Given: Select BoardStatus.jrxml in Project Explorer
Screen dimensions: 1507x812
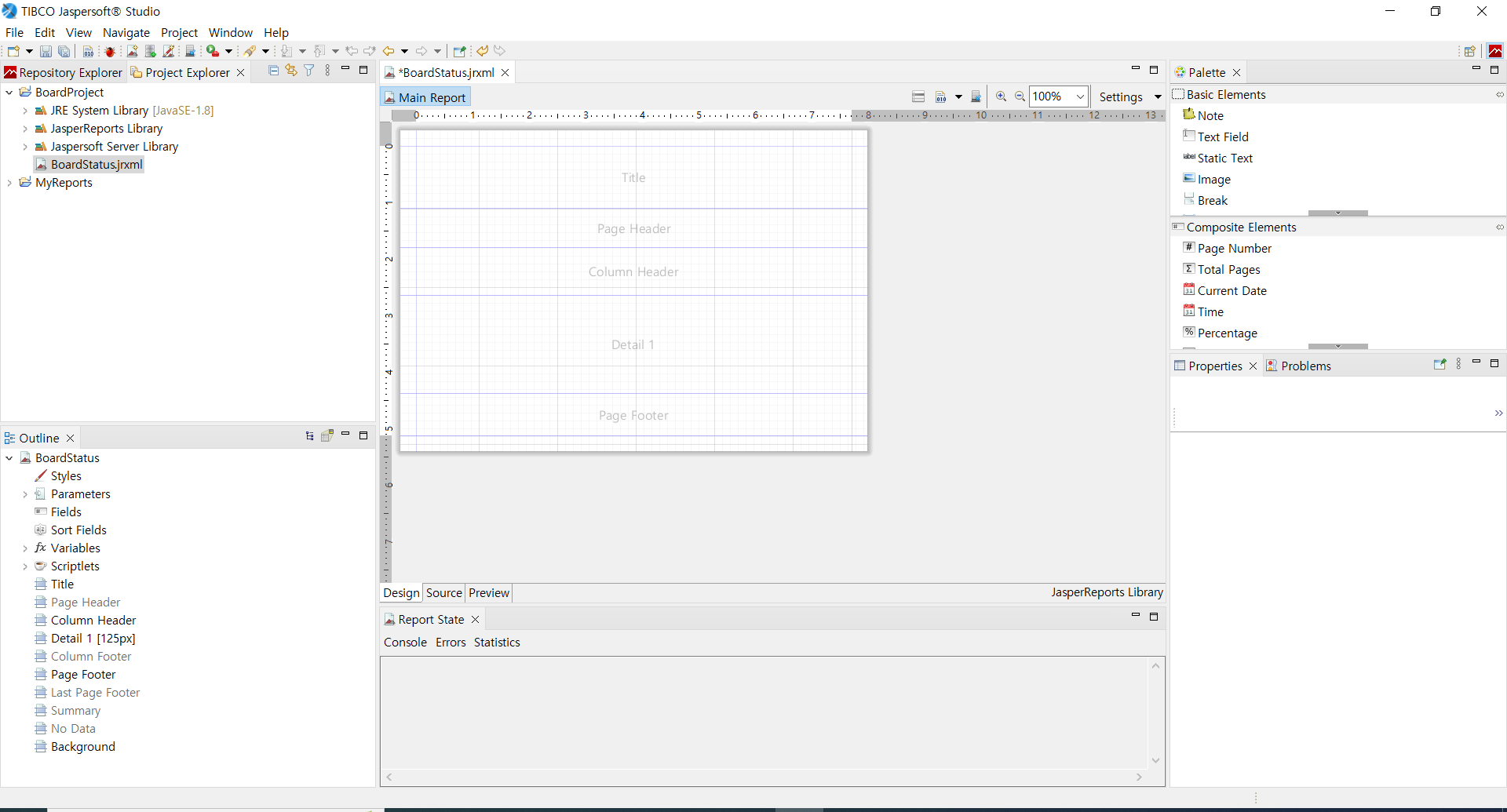Looking at the screenshot, I should pos(89,165).
